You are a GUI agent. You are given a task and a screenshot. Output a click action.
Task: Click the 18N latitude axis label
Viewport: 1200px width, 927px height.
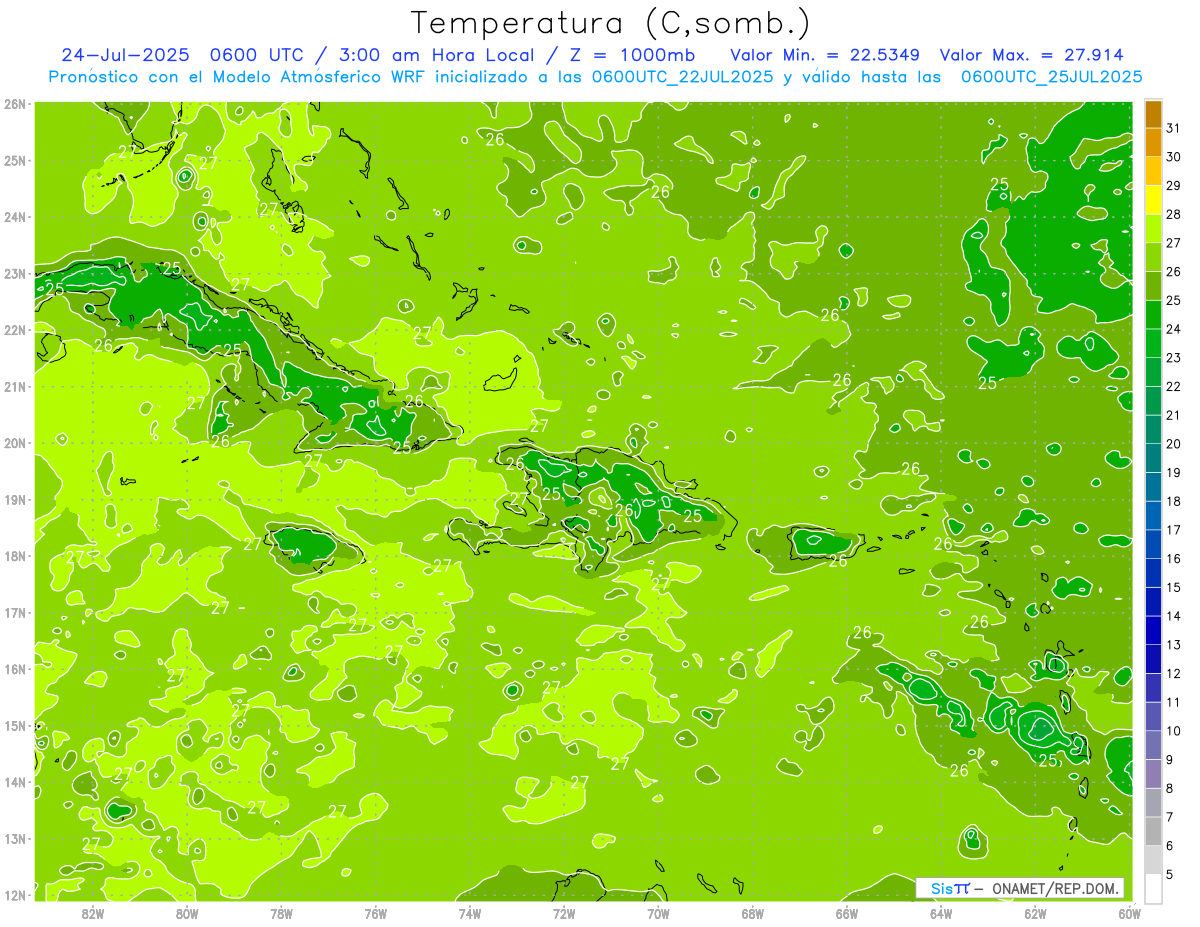click(x=16, y=556)
